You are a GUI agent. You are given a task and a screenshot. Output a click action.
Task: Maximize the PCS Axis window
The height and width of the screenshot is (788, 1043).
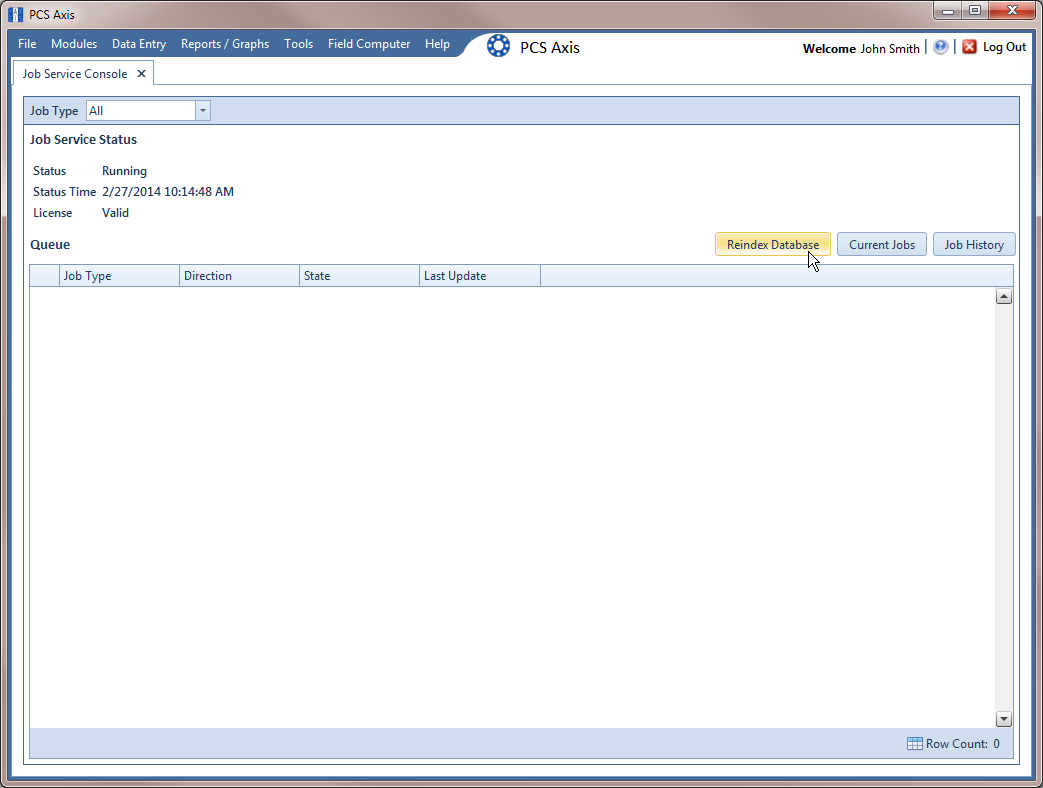pos(974,11)
